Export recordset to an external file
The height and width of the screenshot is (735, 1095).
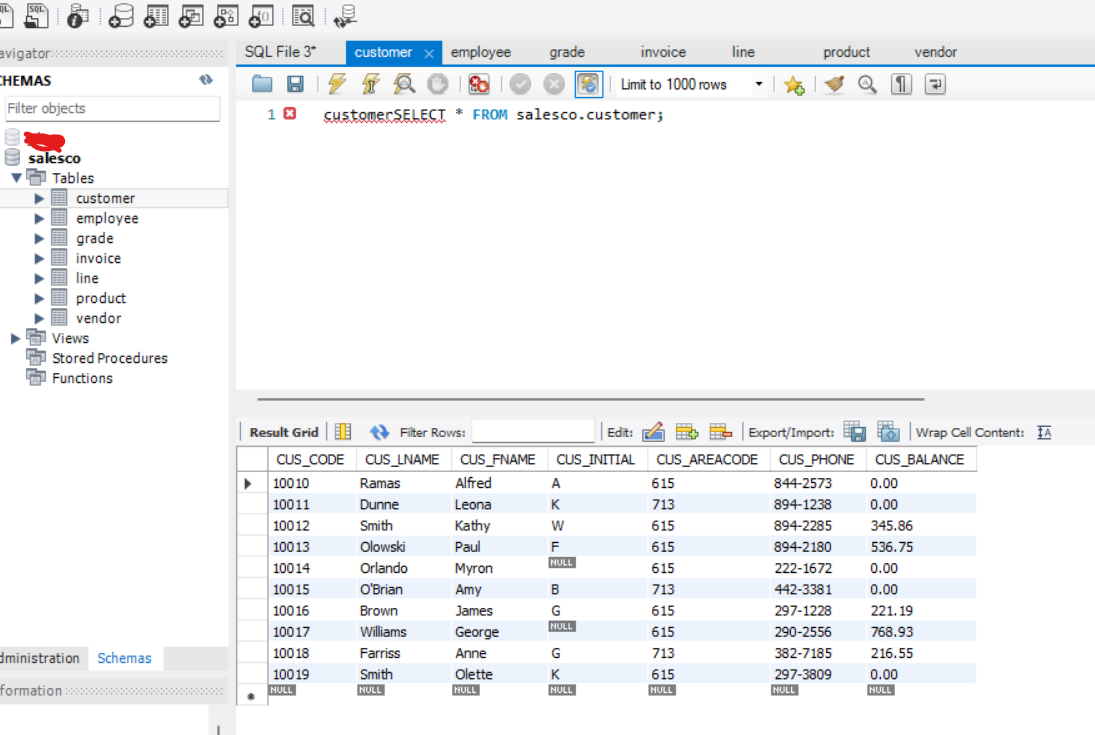pos(854,432)
